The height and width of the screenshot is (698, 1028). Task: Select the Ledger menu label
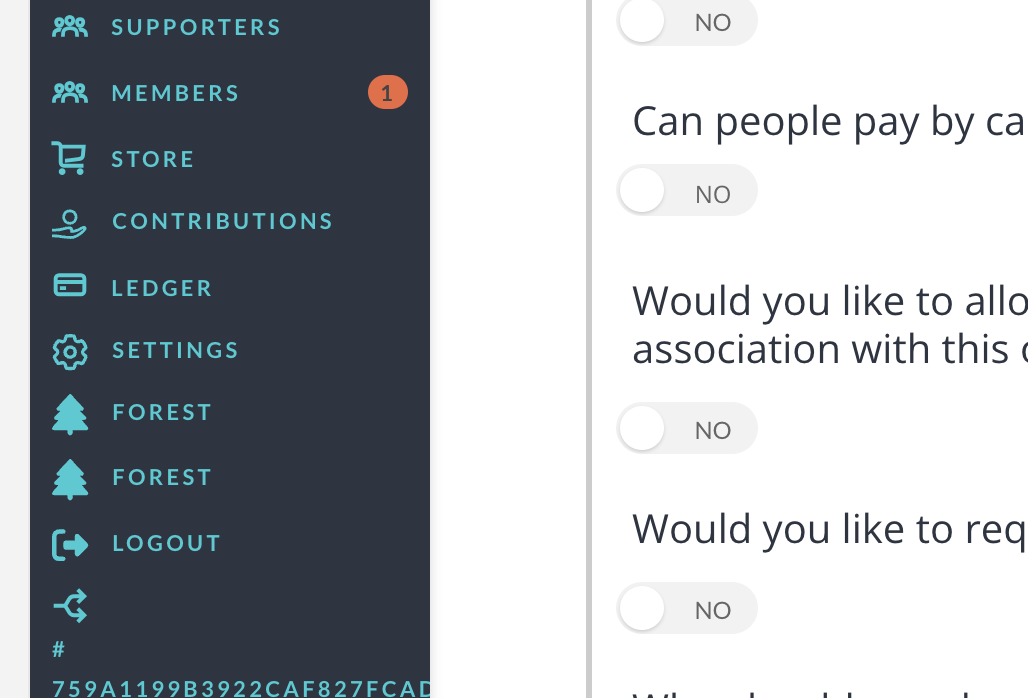[162, 288]
